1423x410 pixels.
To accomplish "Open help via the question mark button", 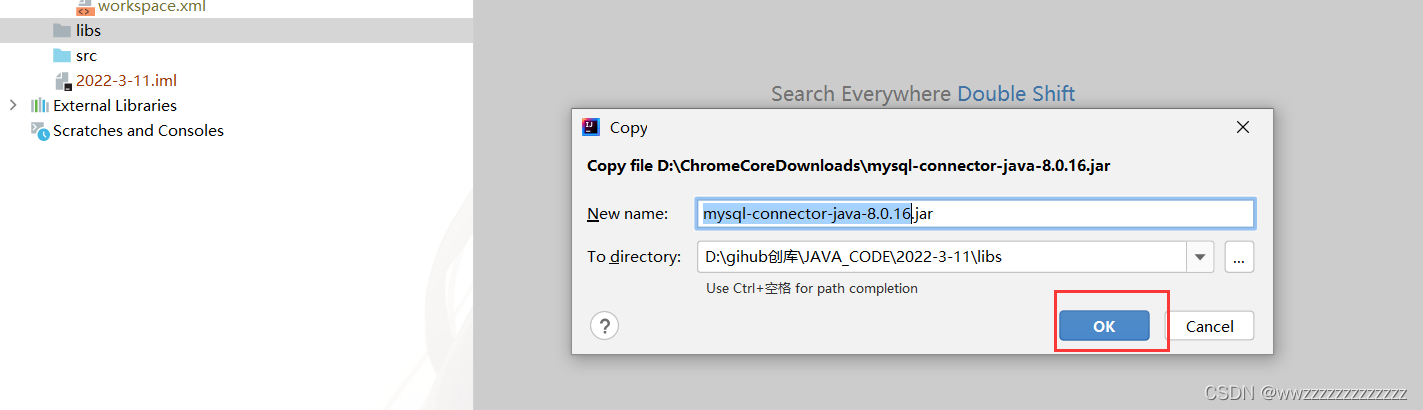I will point(605,325).
